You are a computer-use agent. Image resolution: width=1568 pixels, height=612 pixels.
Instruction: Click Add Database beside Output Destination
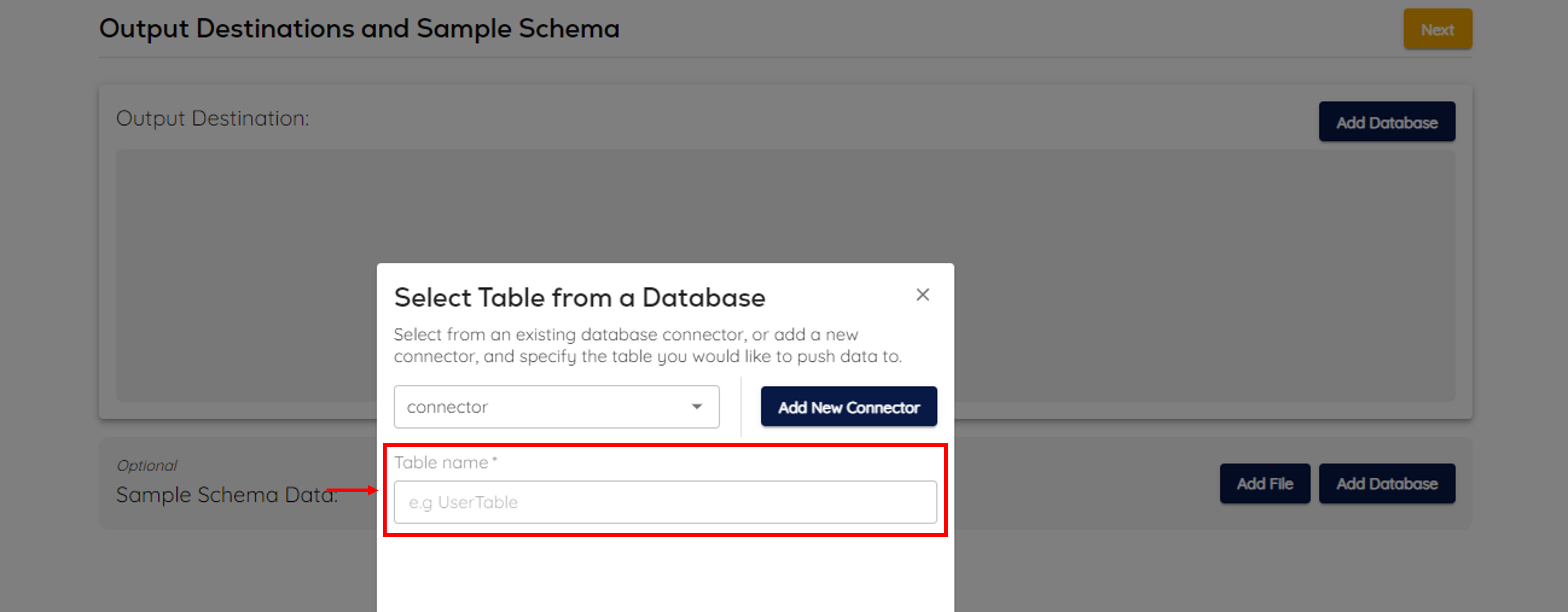coord(1386,122)
